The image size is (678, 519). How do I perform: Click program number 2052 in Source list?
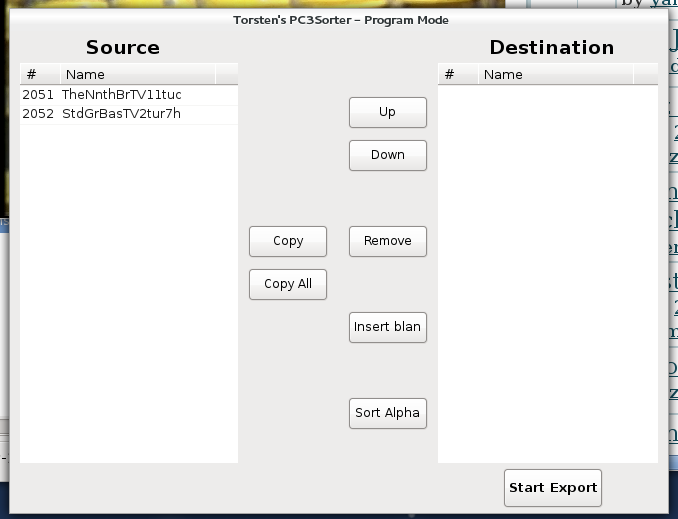tap(38, 114)
